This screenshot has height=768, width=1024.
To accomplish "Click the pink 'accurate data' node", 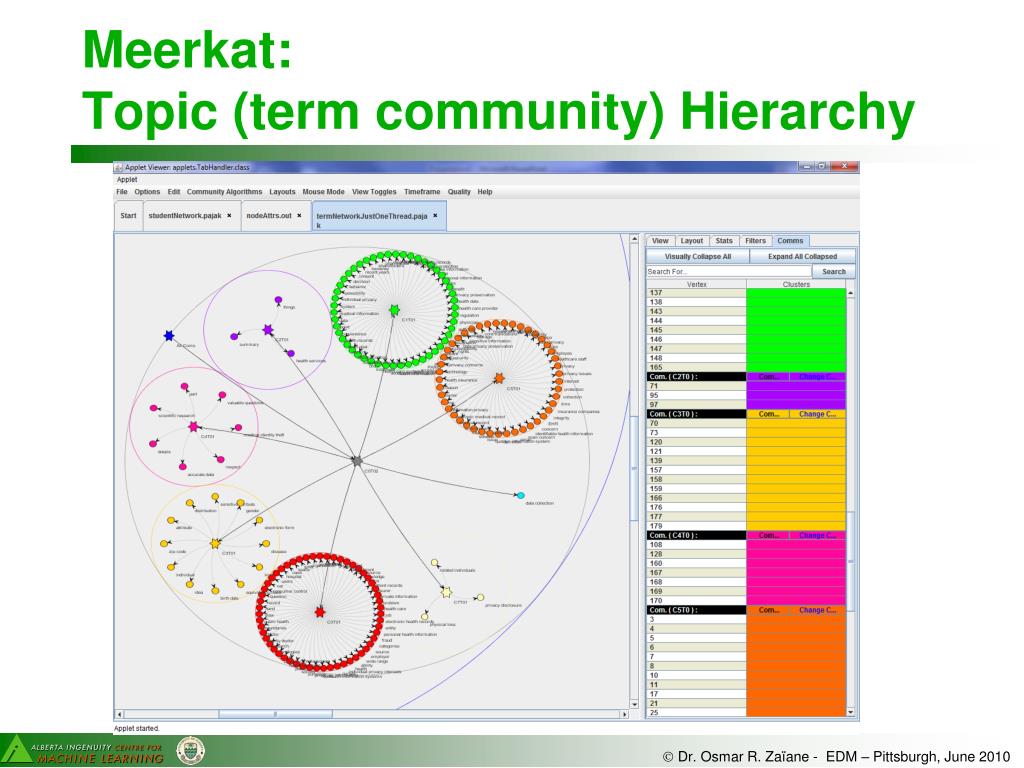I will point(183,466).
